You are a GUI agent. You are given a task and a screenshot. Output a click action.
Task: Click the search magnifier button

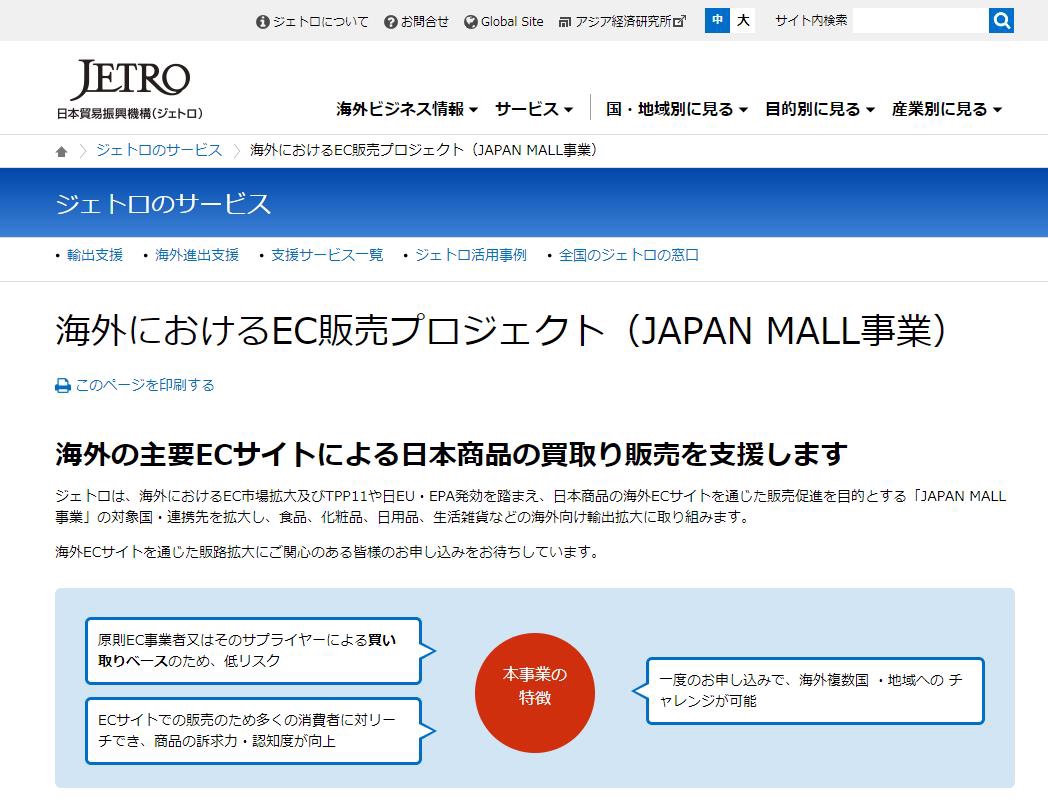(1001, 21)
